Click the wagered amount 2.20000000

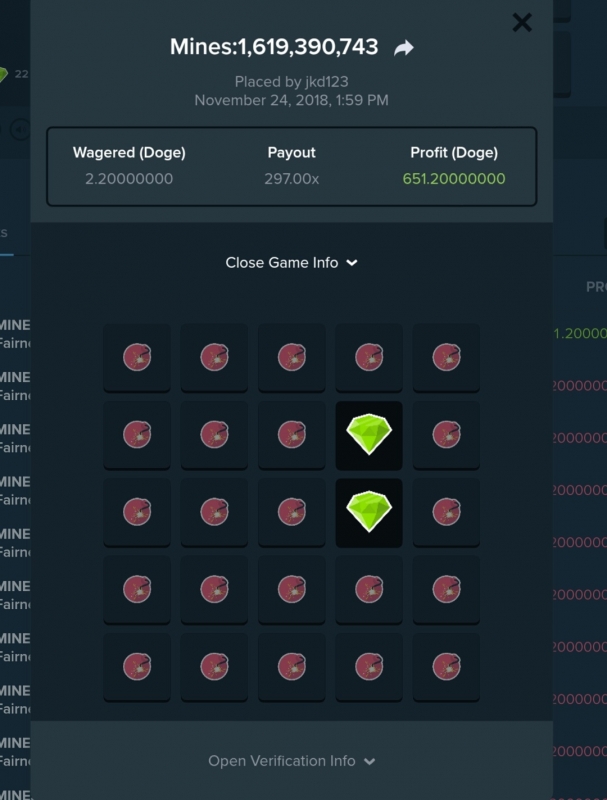[129, 179]
